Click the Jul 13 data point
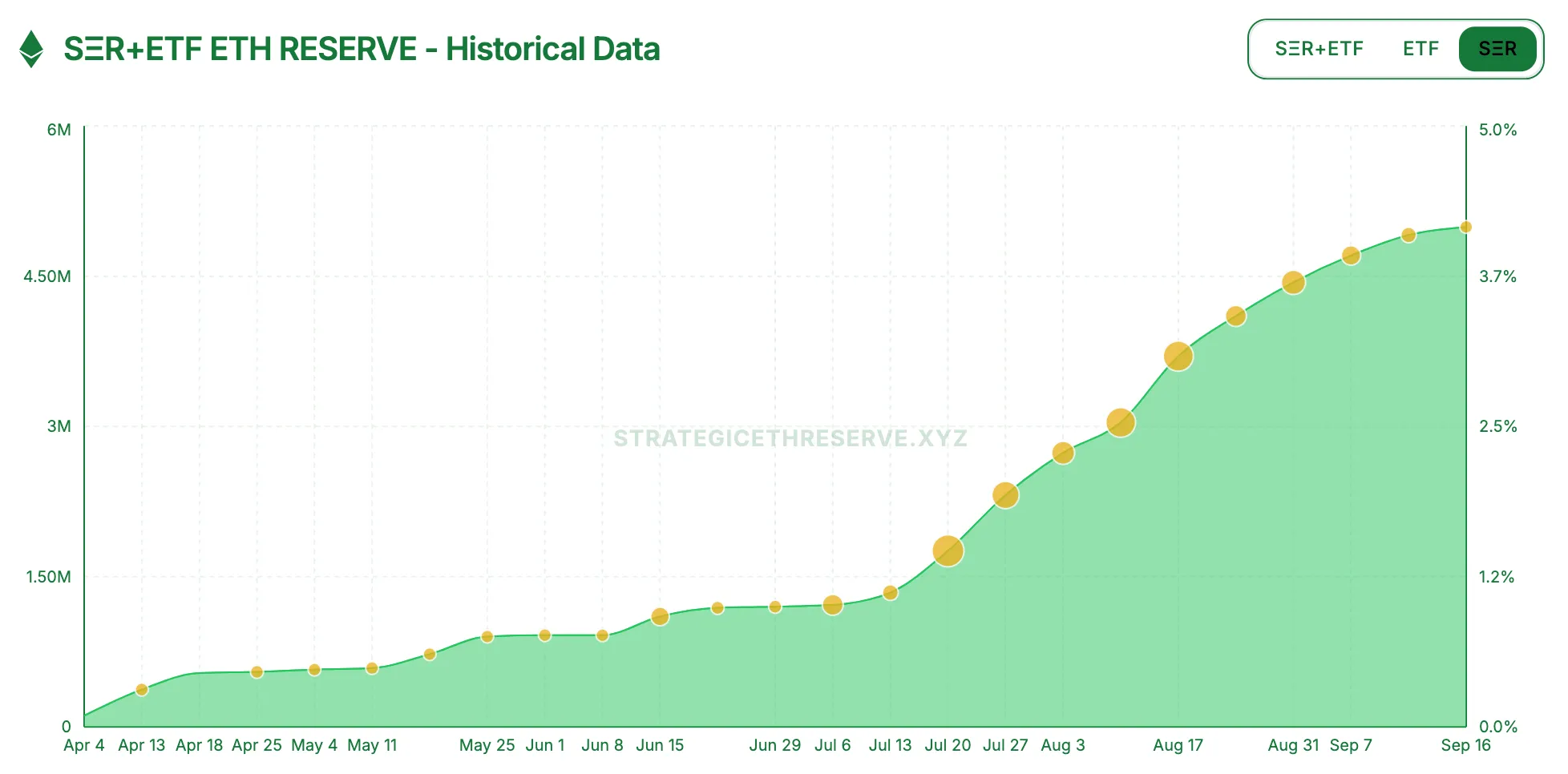Image resolution: width=1568 pixels, height=774 pixels. 890,593
